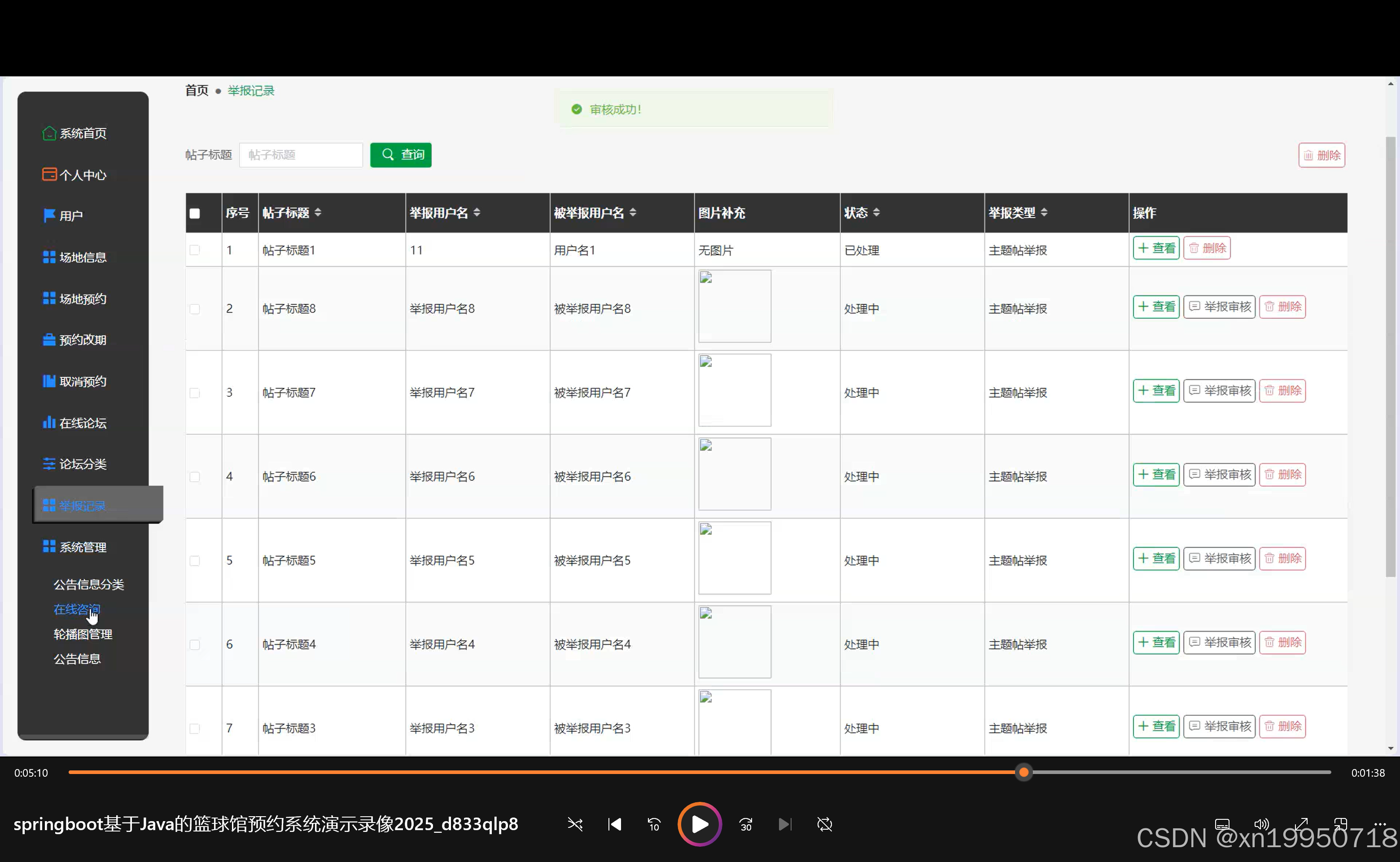Open 场地信息 in the sidebar
This screenshot has height=862, width=1400.
pyautogui.click(x=74, y=257)
